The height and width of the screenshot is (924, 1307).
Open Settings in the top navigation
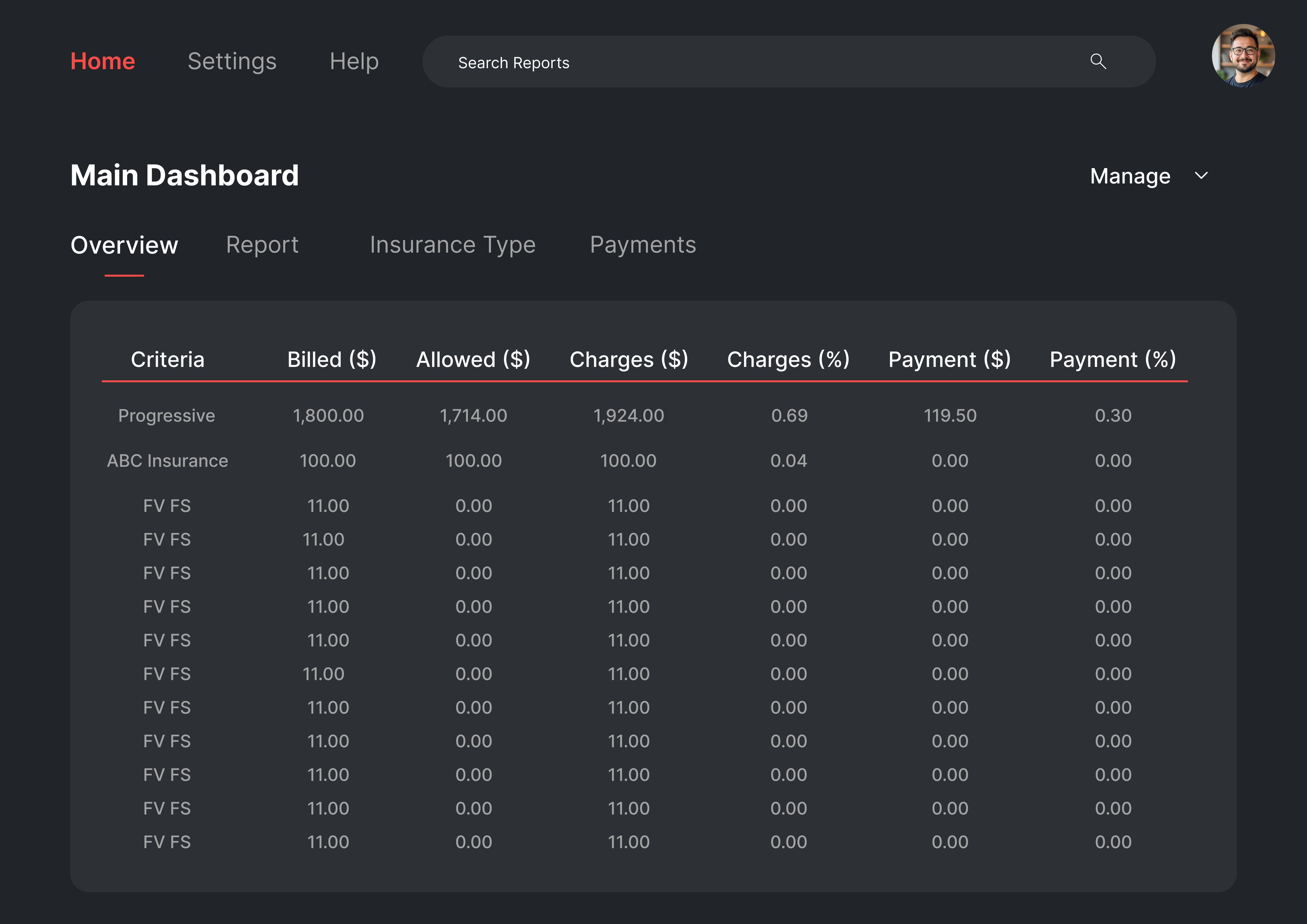click(232, 61)
